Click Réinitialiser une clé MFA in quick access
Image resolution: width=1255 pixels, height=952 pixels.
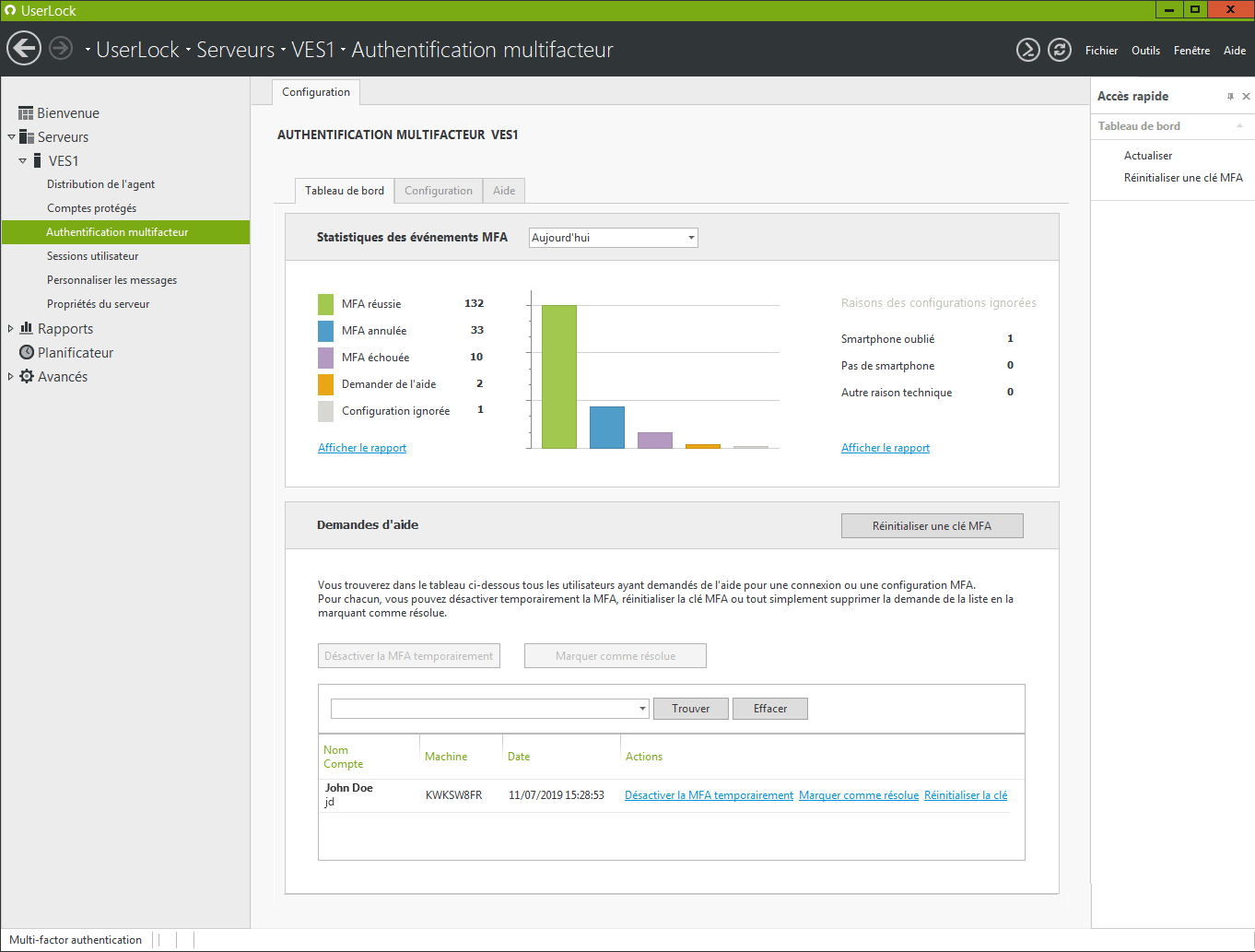1183,178
